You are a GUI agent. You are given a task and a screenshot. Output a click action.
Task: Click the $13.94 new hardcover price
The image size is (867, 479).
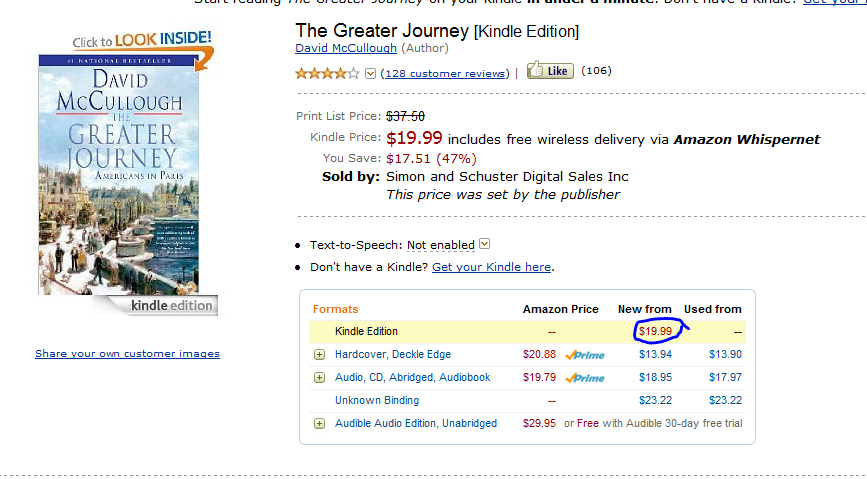655,355
